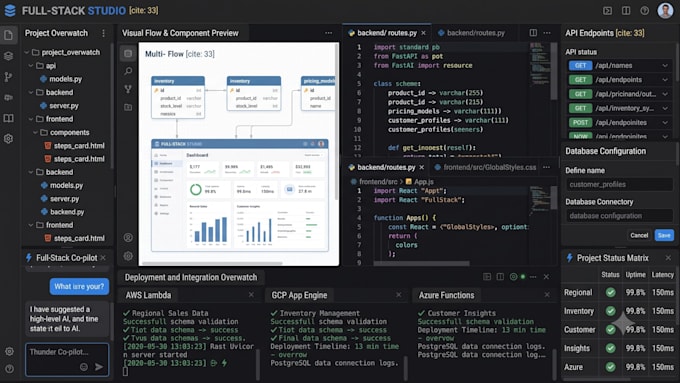Click the preview horizontal scrollbar
Viewport: 680px width, 383px height.
point(212,263)
